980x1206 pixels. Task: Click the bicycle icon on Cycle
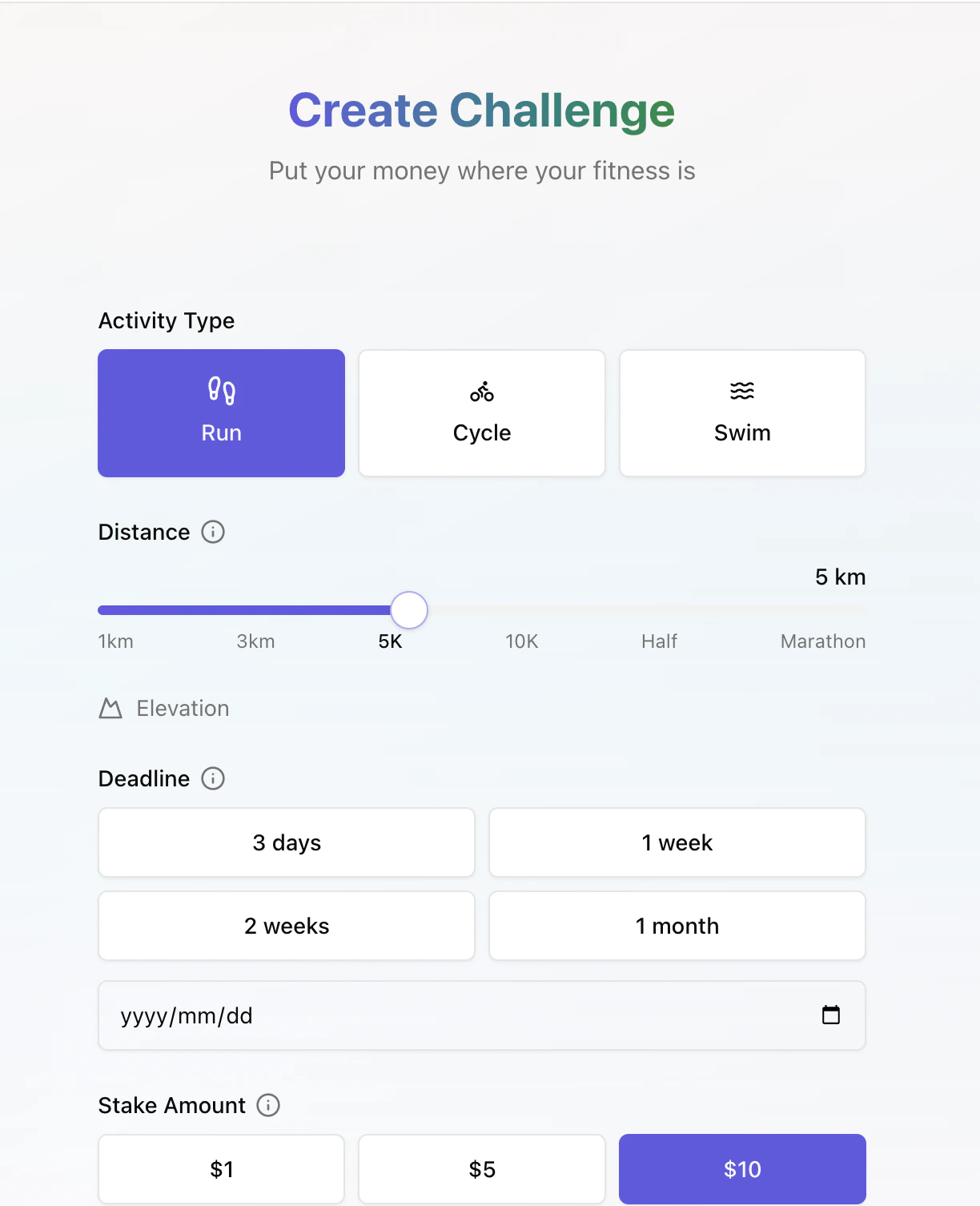(x=482, y=392)
